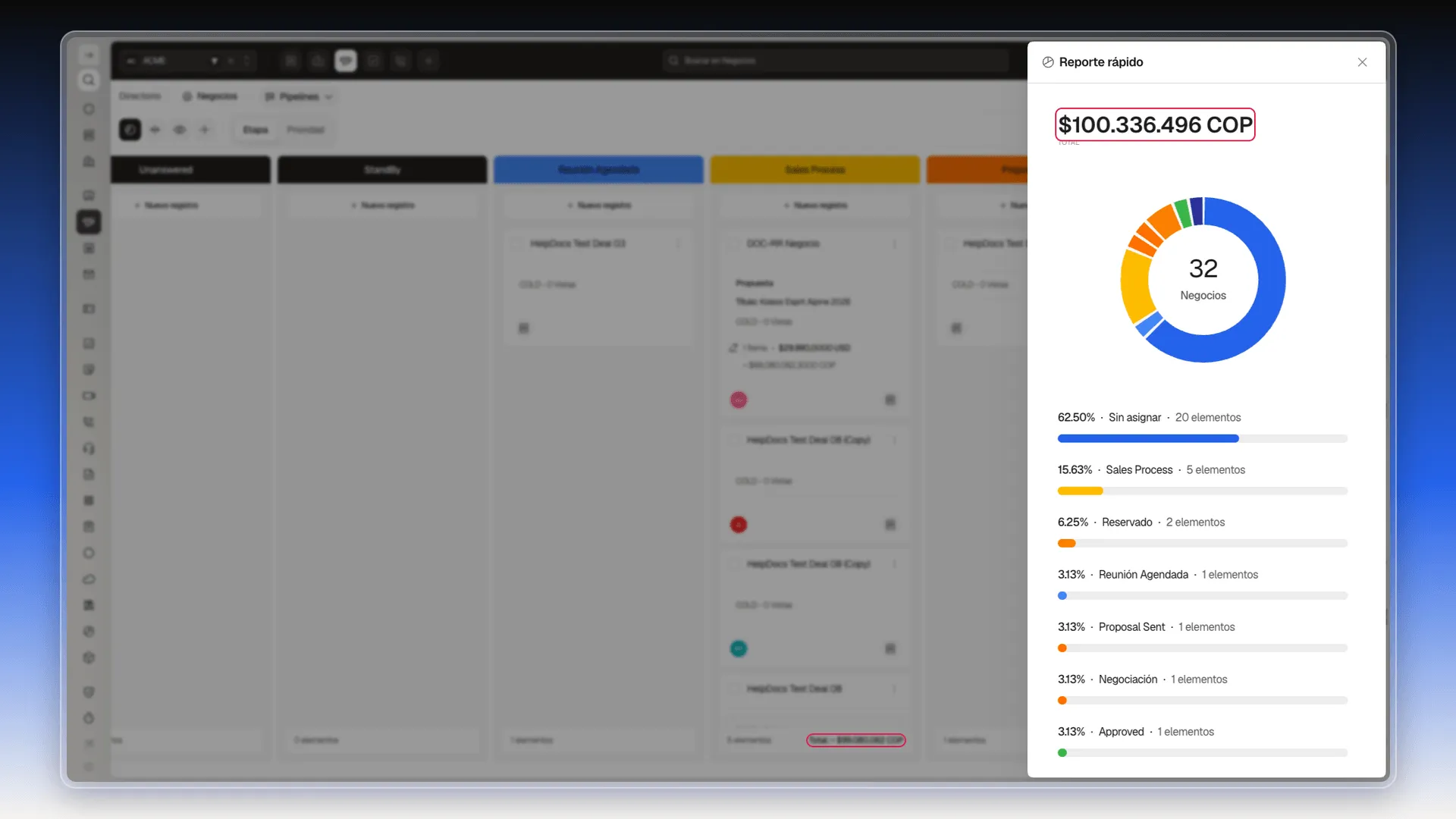1456x819 pixels.
Task: Expand the Pipelines dropdown
Action: pos(299,96)
